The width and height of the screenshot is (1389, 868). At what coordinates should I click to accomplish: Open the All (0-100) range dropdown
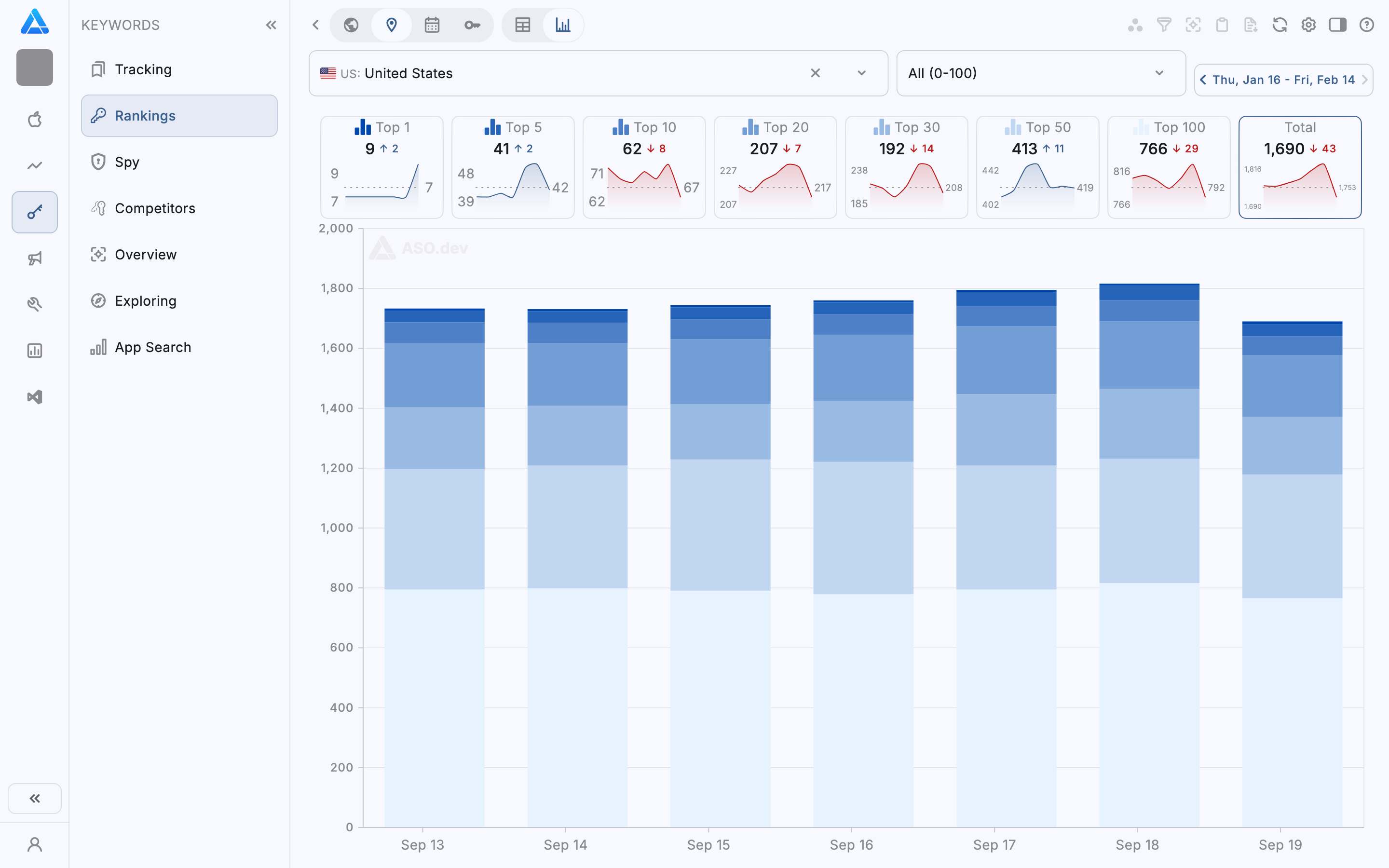1040,73
